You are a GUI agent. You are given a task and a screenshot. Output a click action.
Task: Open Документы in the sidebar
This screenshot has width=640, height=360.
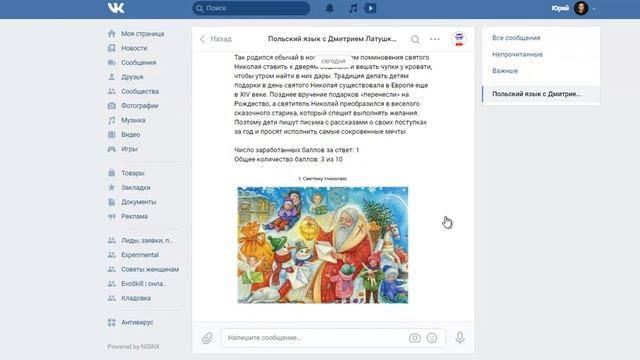click(138, 202)
